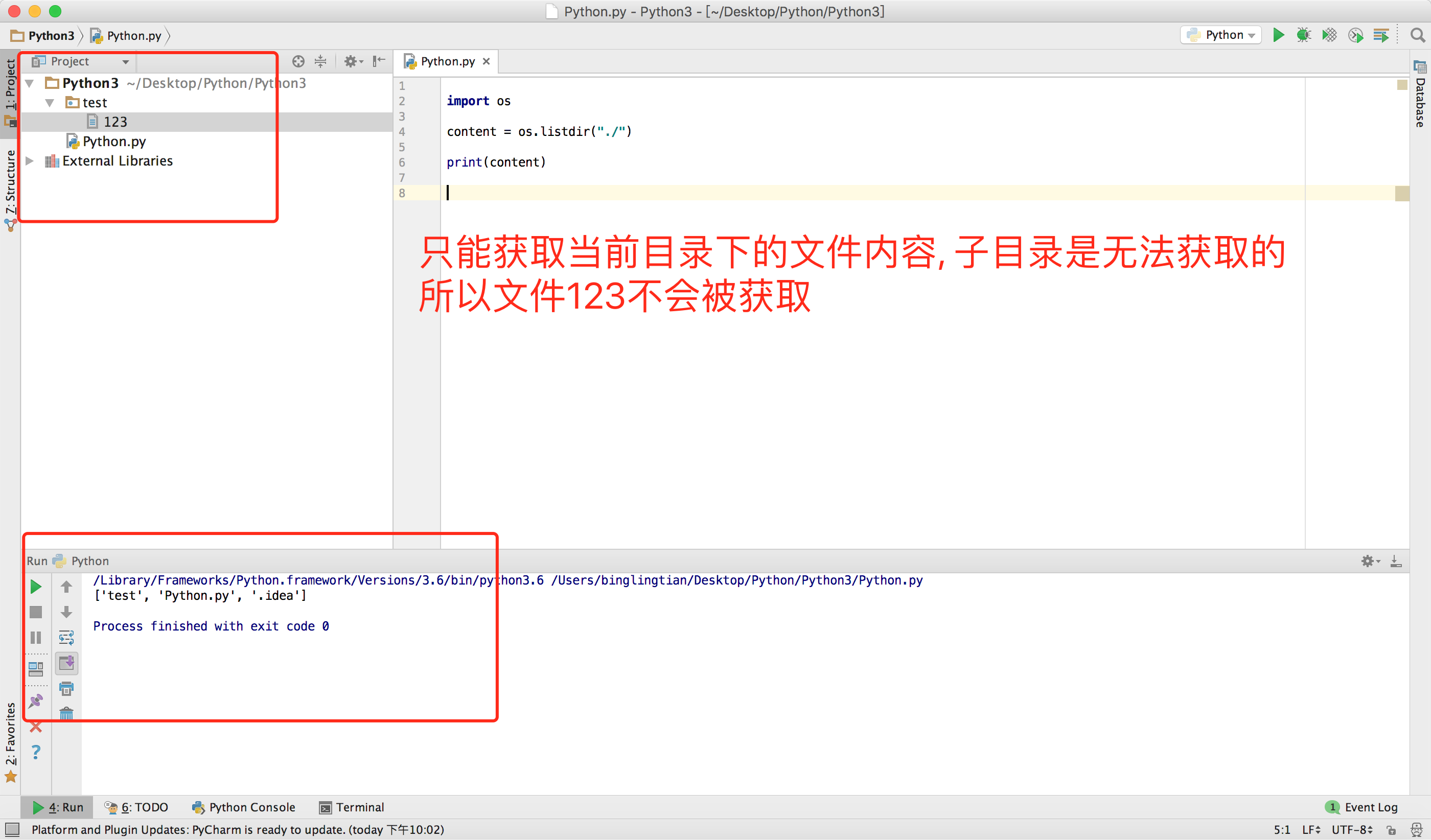
Task: Toggle scroll to end in Run console
Action: click(66, 663)
